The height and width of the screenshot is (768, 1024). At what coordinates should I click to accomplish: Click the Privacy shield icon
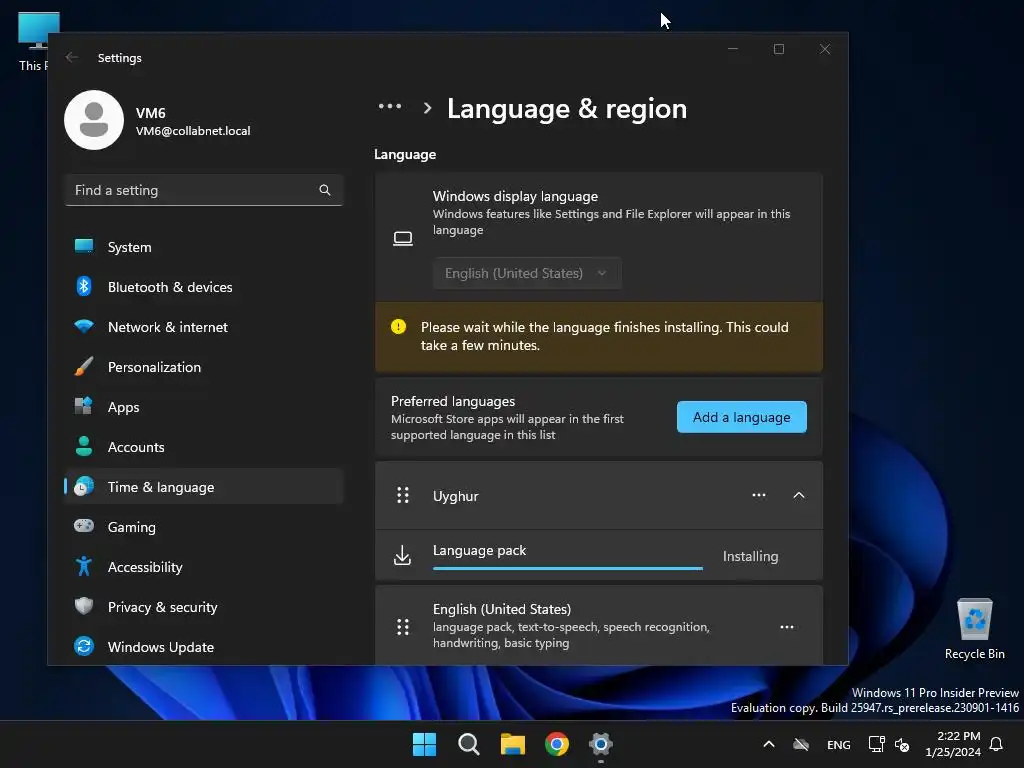84,606
